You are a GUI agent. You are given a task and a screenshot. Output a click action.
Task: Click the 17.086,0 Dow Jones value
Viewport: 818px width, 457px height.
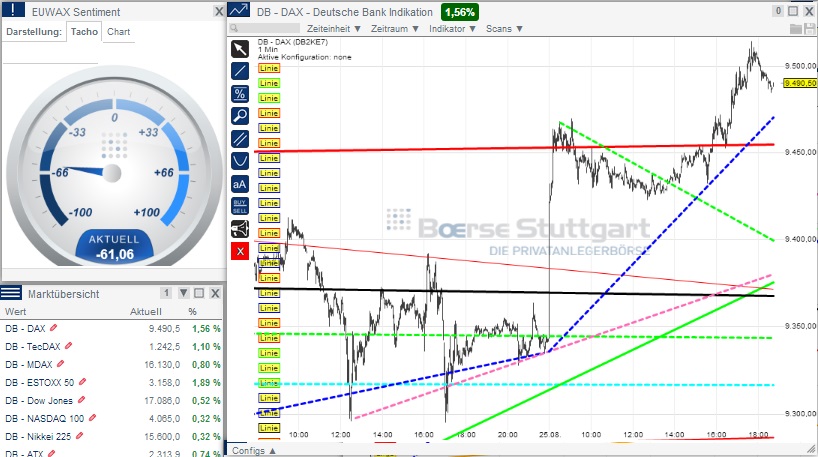coord(162,401)
